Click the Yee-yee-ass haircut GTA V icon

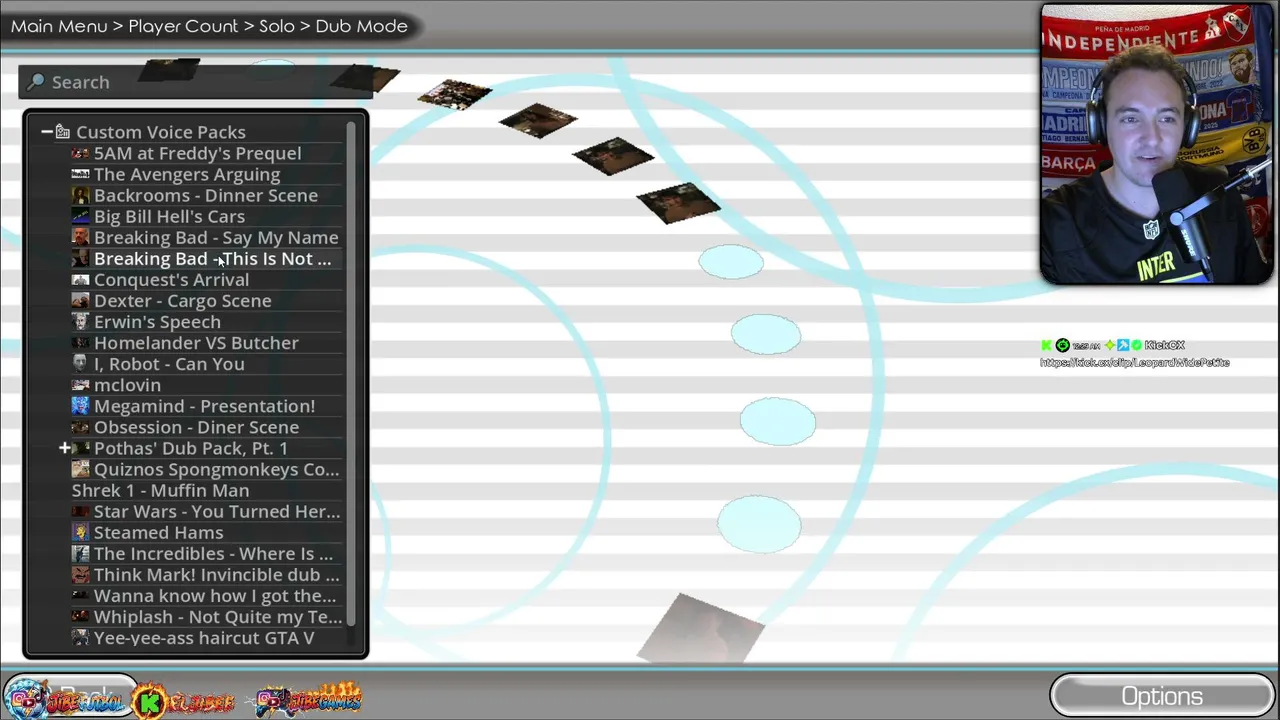coord(80,638)
